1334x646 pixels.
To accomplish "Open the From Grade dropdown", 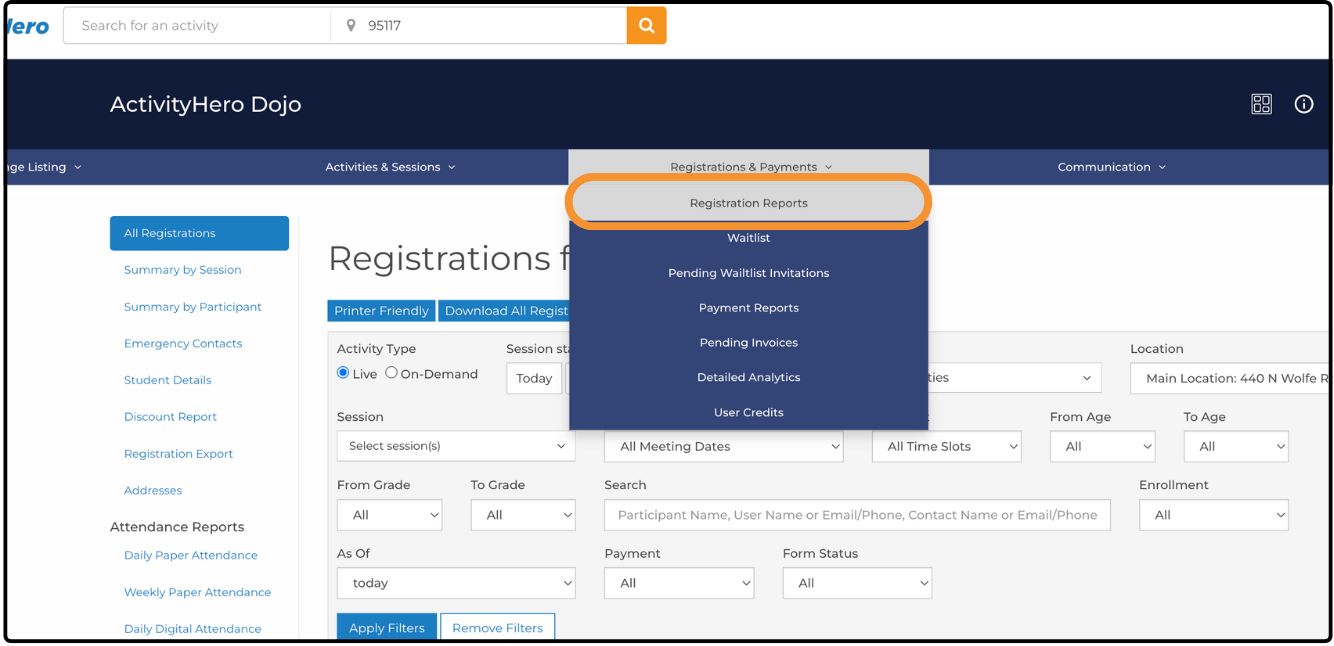I will [389, 515].
